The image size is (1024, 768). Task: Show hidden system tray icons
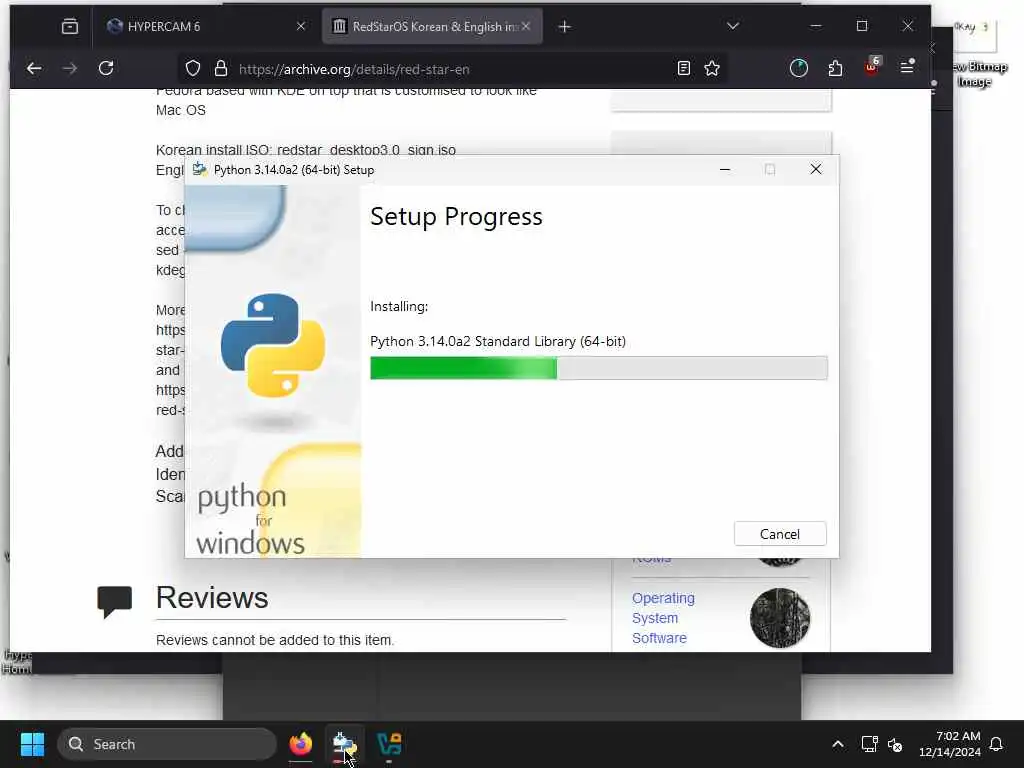tap(838, 744)
